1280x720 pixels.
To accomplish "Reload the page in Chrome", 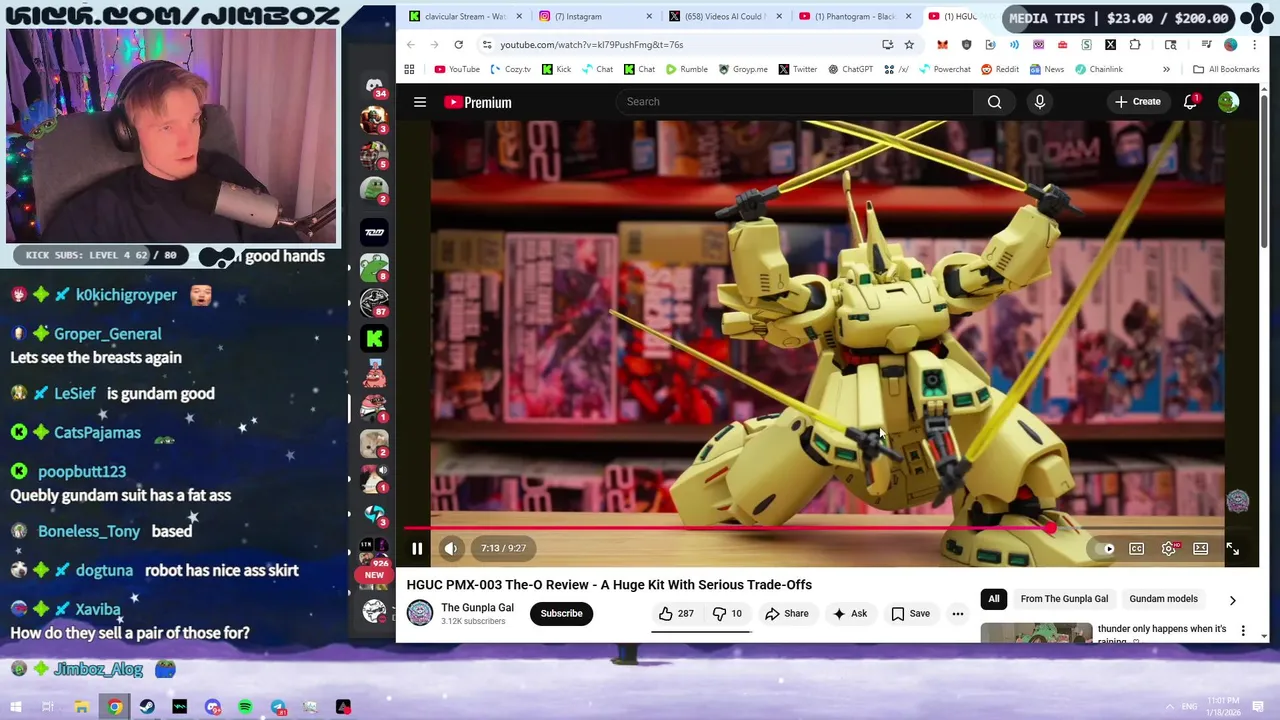I will tap(458, 44).
